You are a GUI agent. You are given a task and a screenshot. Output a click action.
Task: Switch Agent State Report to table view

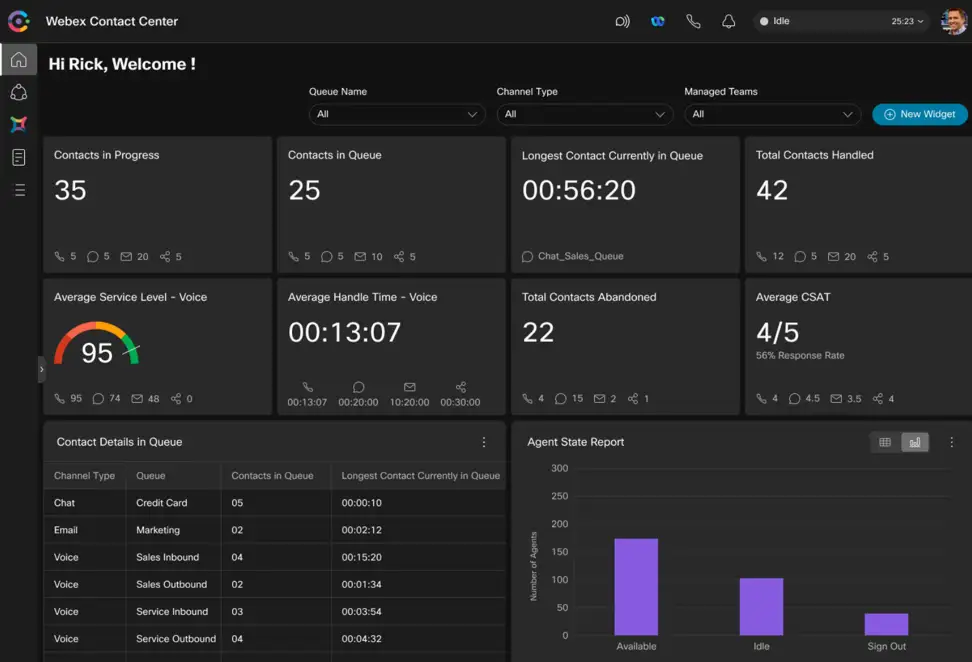tap(885, 442)
